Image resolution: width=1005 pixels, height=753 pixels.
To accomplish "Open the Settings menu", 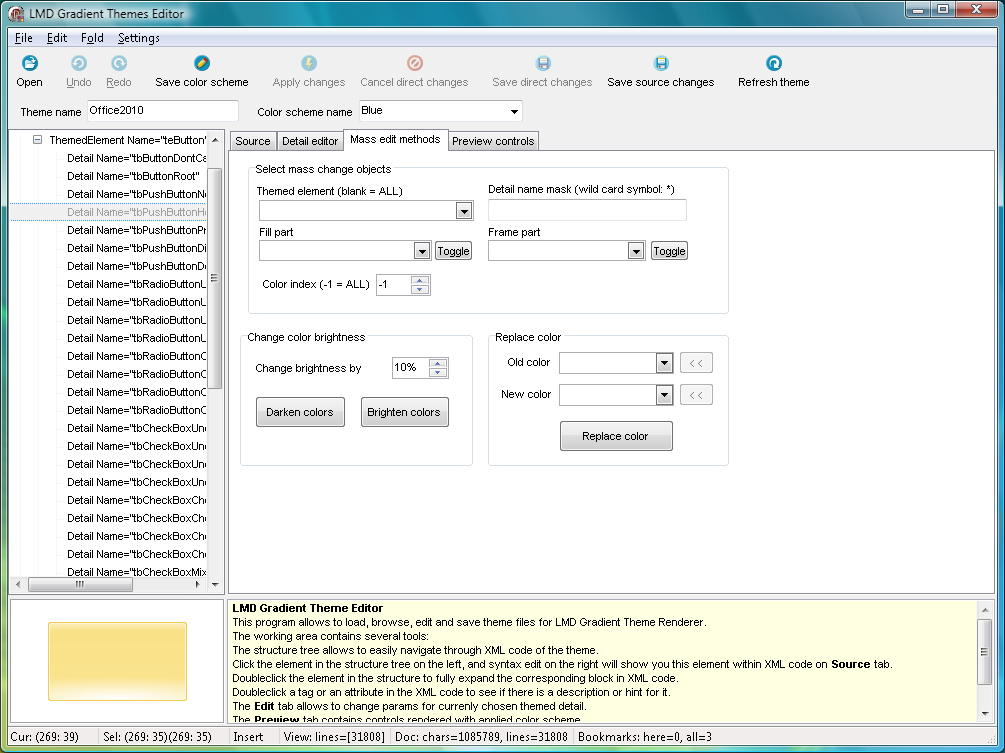I will click(138, 38).
